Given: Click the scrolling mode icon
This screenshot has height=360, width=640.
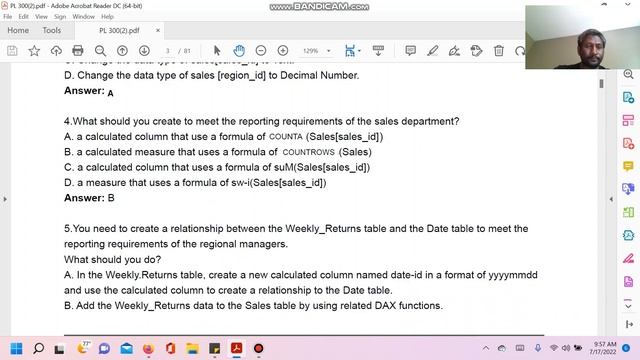Looking at the screenshot, I should click(x=378, y=51).
